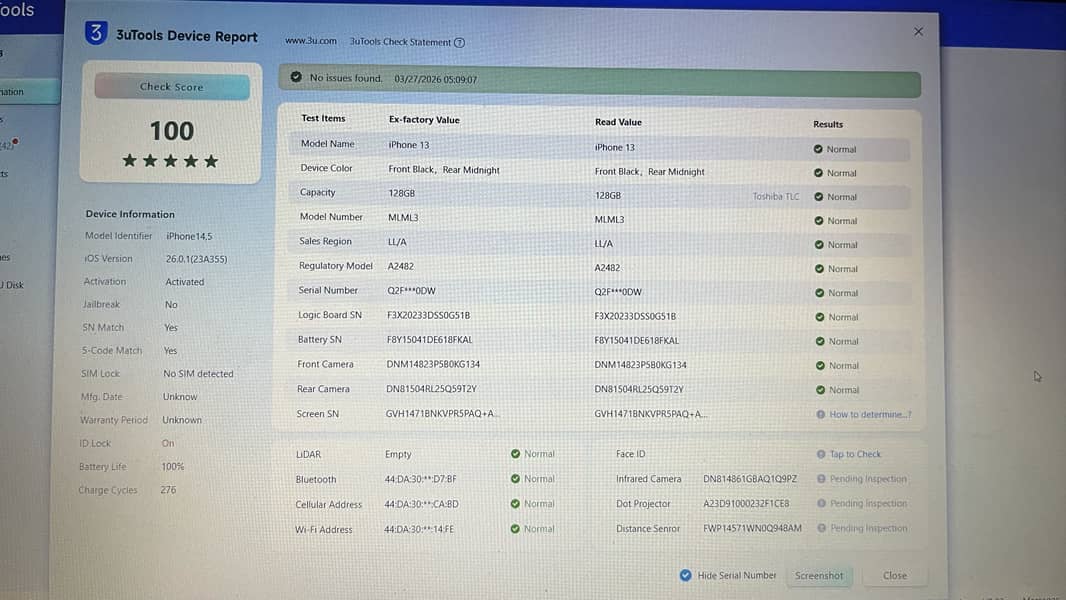Screen dimensions: 1066x600
Task: Close the Device Report dialog with X
Action: [x=918, y=32]
